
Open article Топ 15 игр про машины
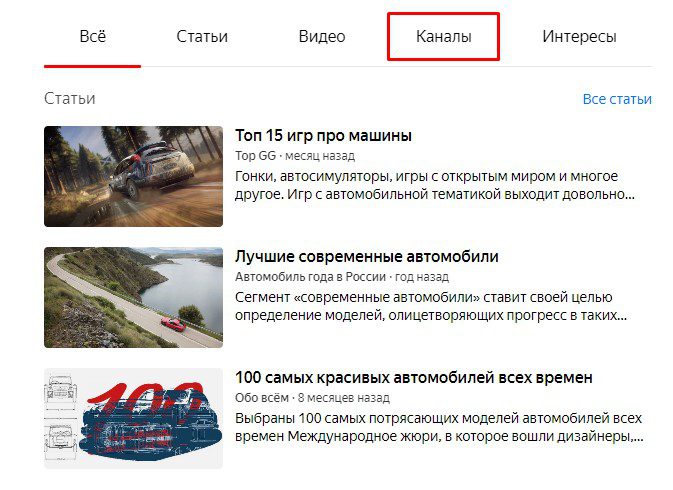(323, 136)
